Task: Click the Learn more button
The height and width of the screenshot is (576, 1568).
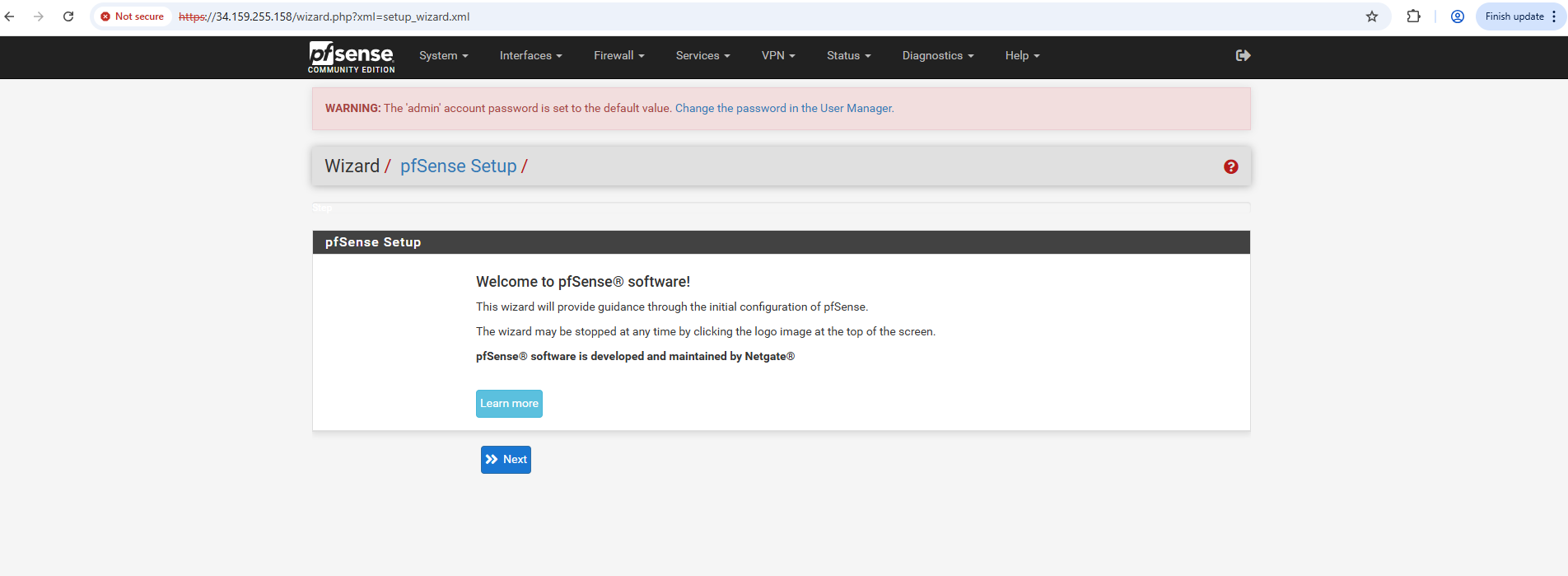Action: pyautogui.click(x=509, y=404)
